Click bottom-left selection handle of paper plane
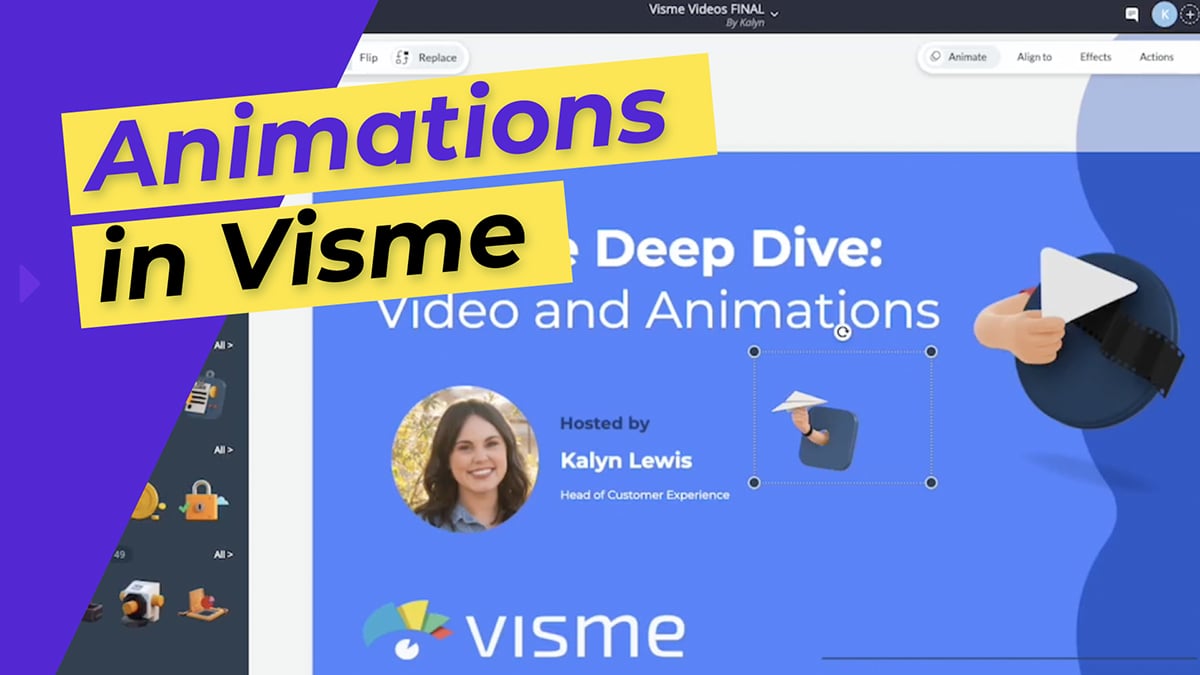 point(755,483)
